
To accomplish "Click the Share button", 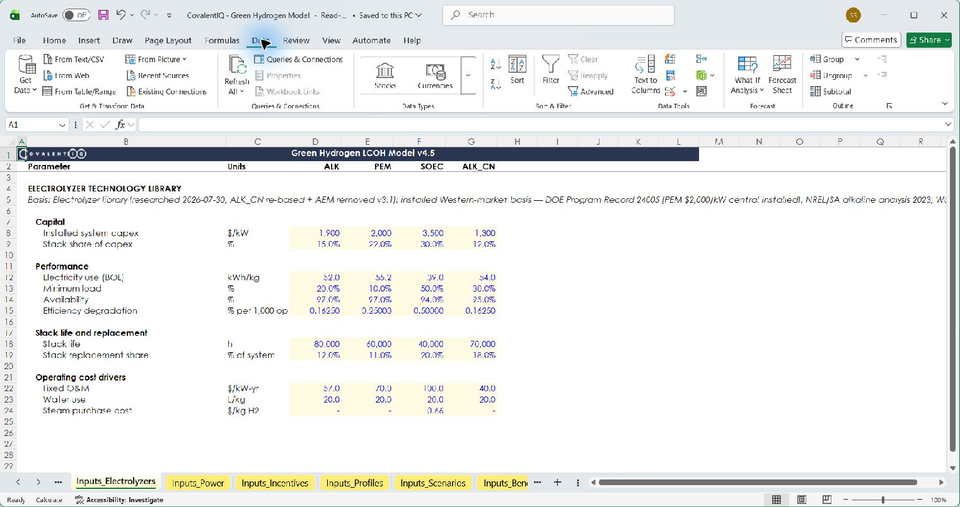I will point(929,40).
